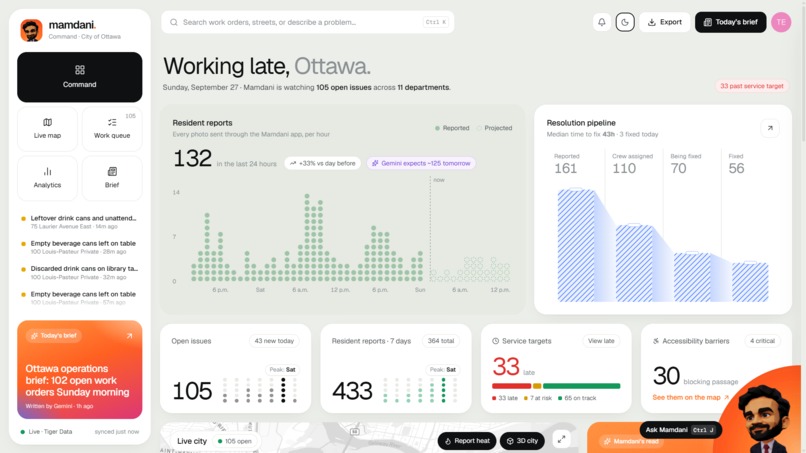Viewport: 806px width, 453px height.
Task: Open the Live map tile
Action: [x=47, y=129]
